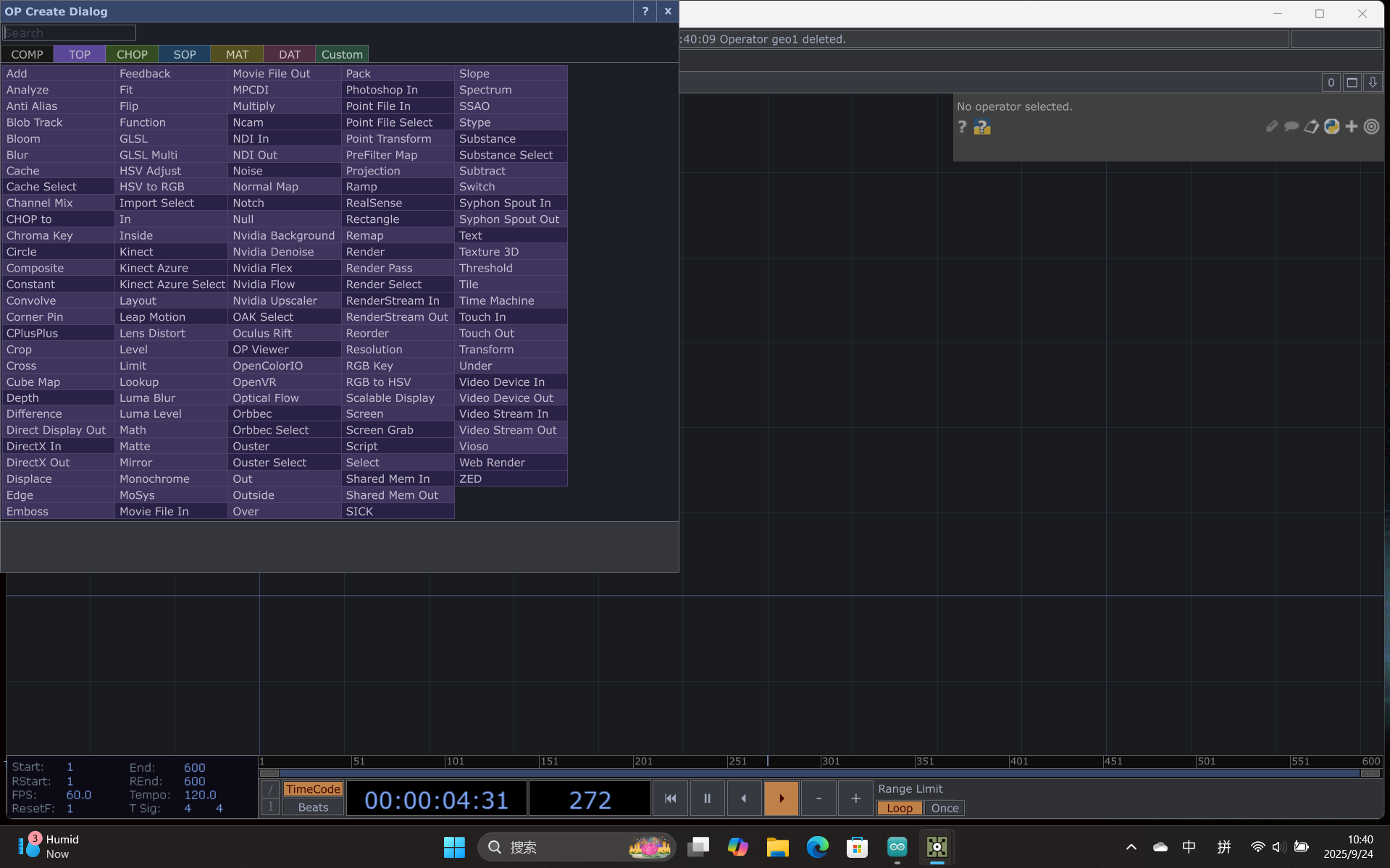Screen dimensions: 1390x868
Task: Click the copy parameters clipboard icon
Action: [x=1311, y=126]
